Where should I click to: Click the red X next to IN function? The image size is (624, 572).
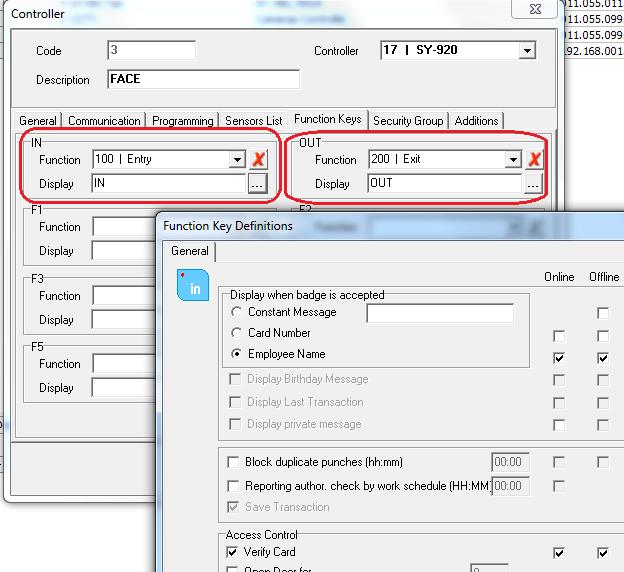259,159
